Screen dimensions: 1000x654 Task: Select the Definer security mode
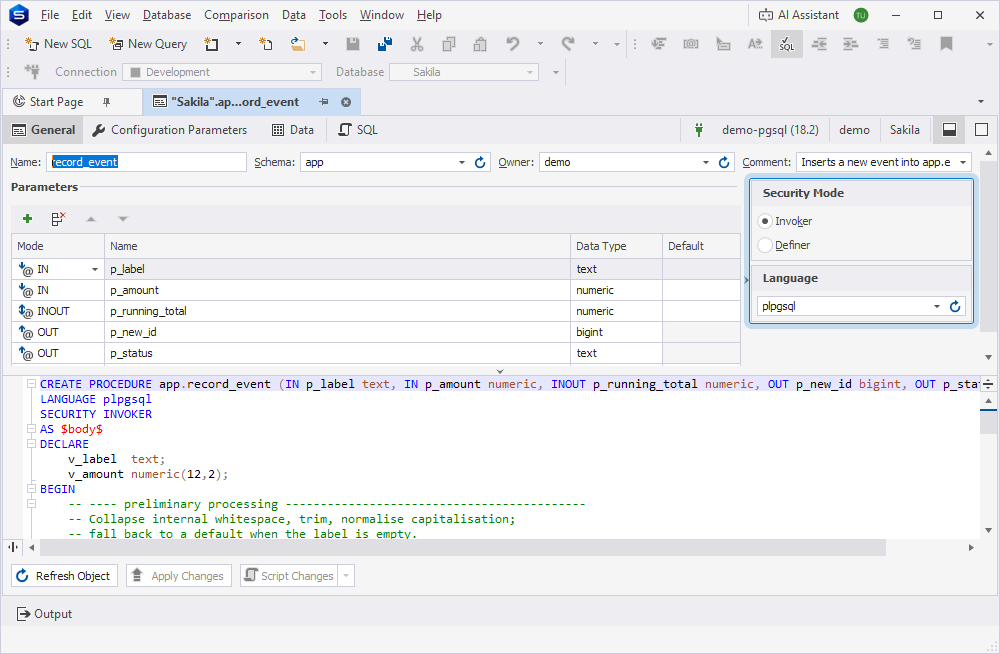pos(765,245)
